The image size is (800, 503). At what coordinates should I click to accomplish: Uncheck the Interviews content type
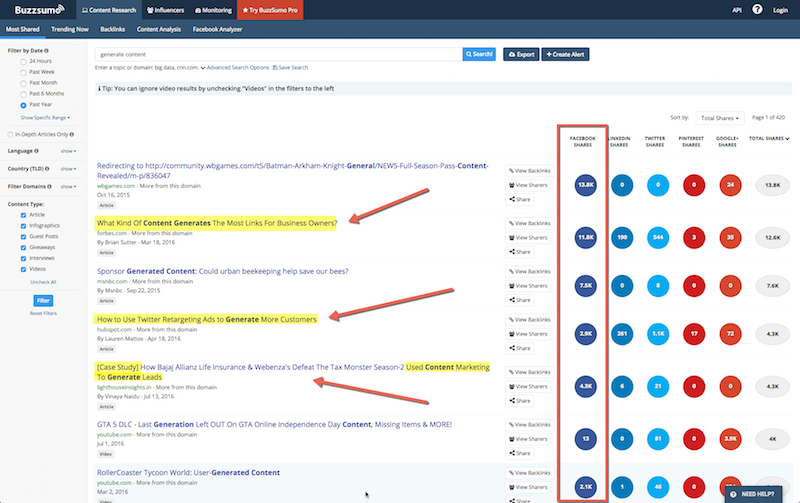23,259
